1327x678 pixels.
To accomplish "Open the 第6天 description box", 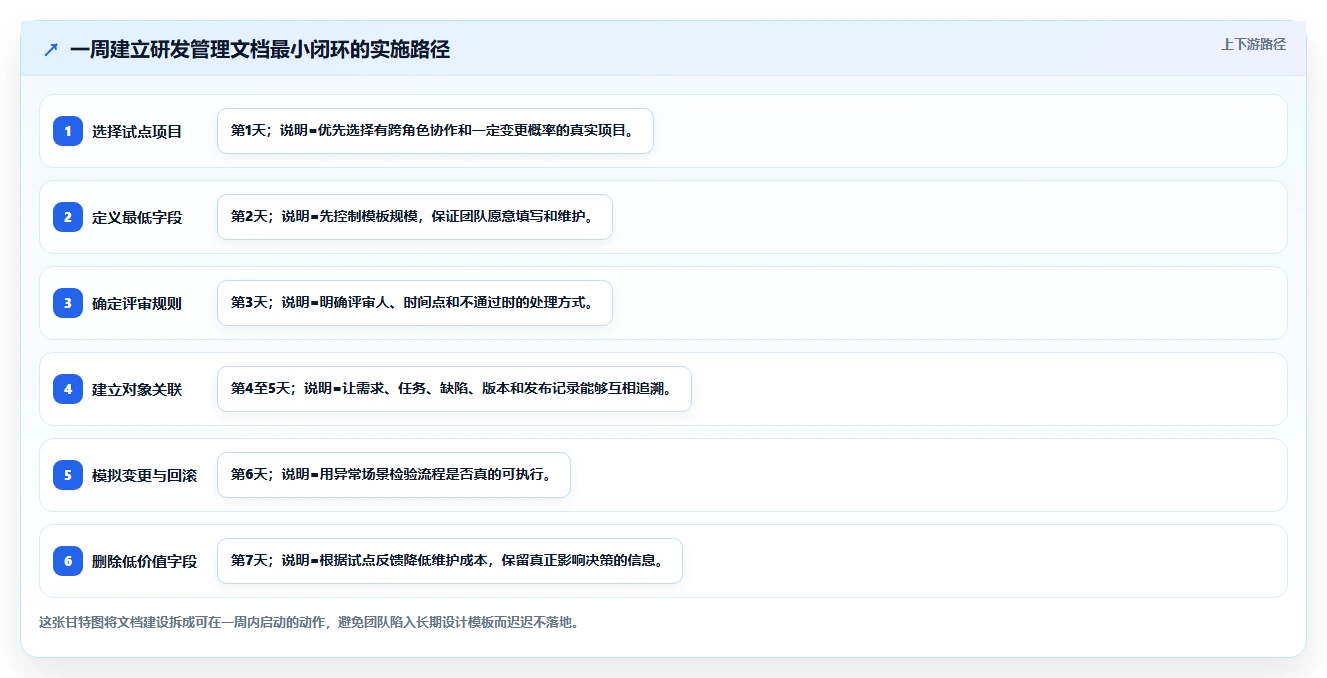I will (393, 475).
